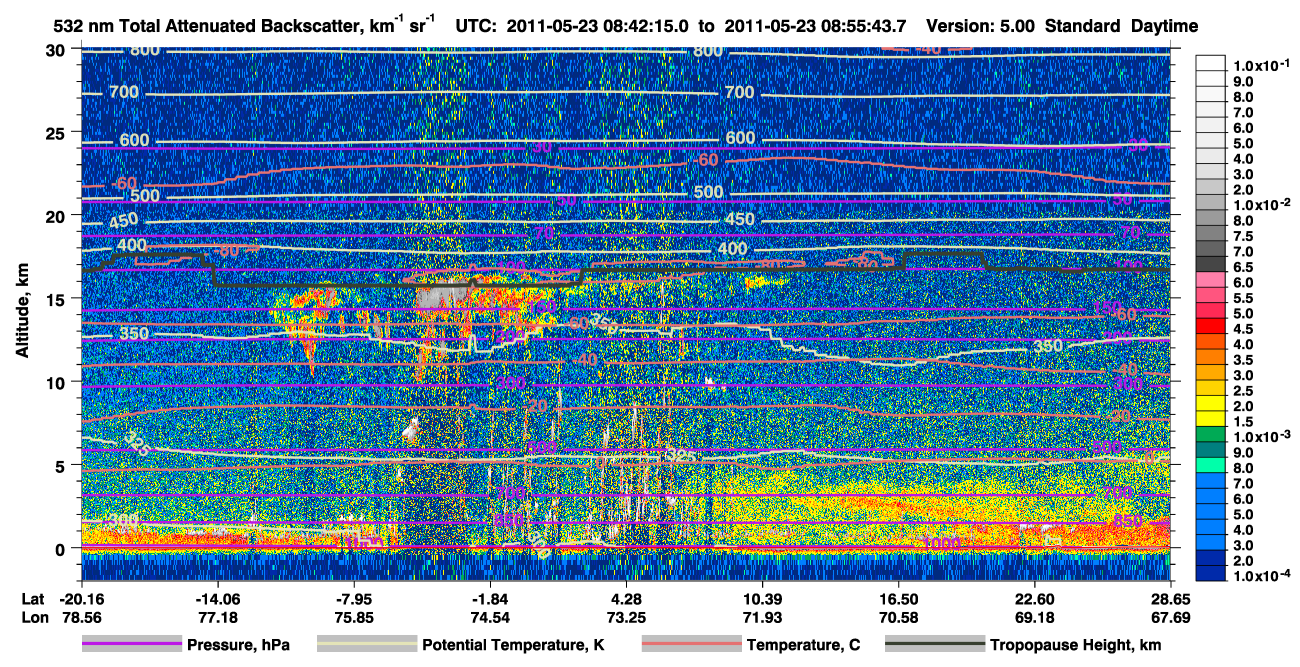Click colorbar label '5.5'
Viewport: 1300px width, 667px height.
click(1243, 298)
